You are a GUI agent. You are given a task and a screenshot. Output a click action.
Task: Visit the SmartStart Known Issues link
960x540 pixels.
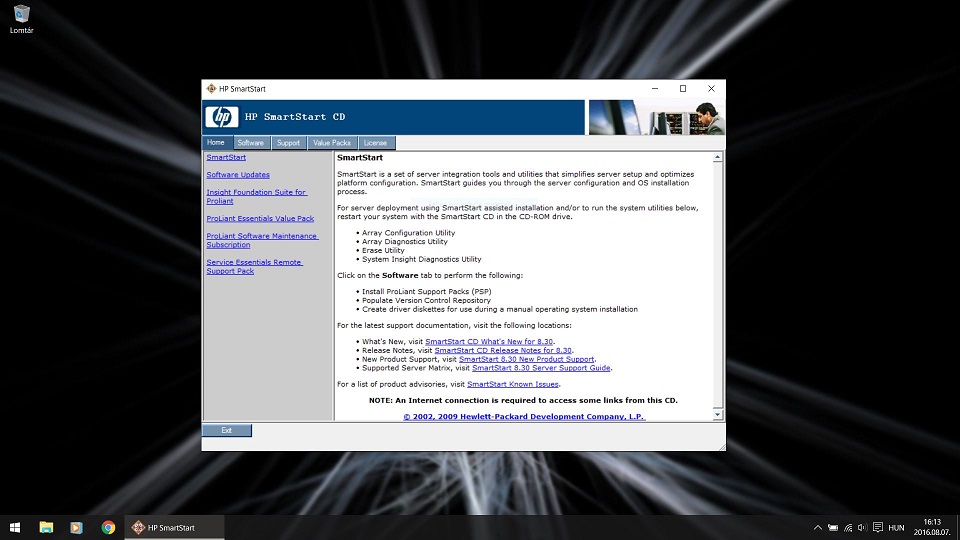512,384
